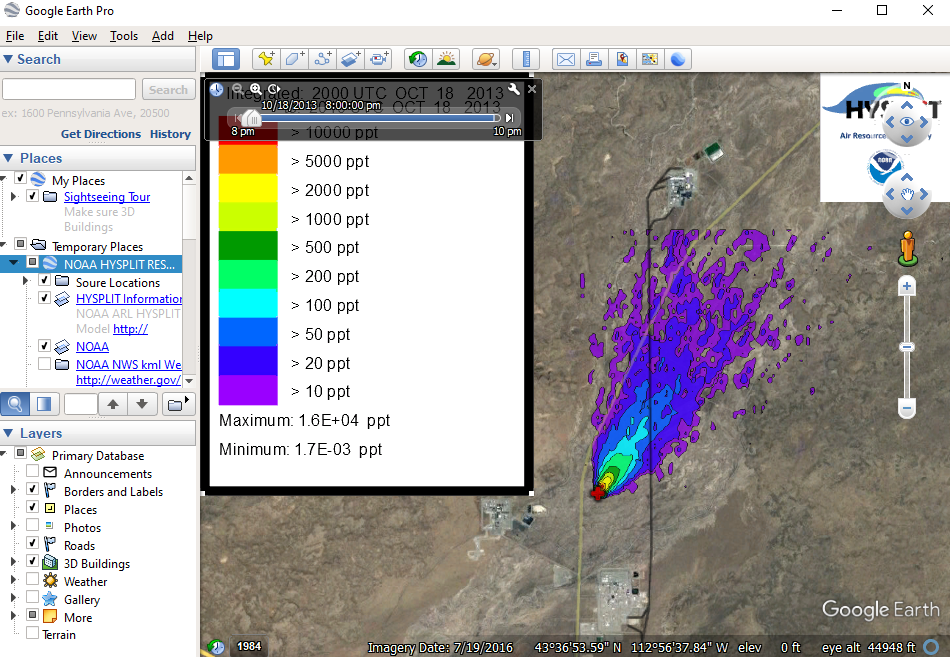Screen dimensions: 950x657
Task: Print the current view
Action: click(594, 59)
